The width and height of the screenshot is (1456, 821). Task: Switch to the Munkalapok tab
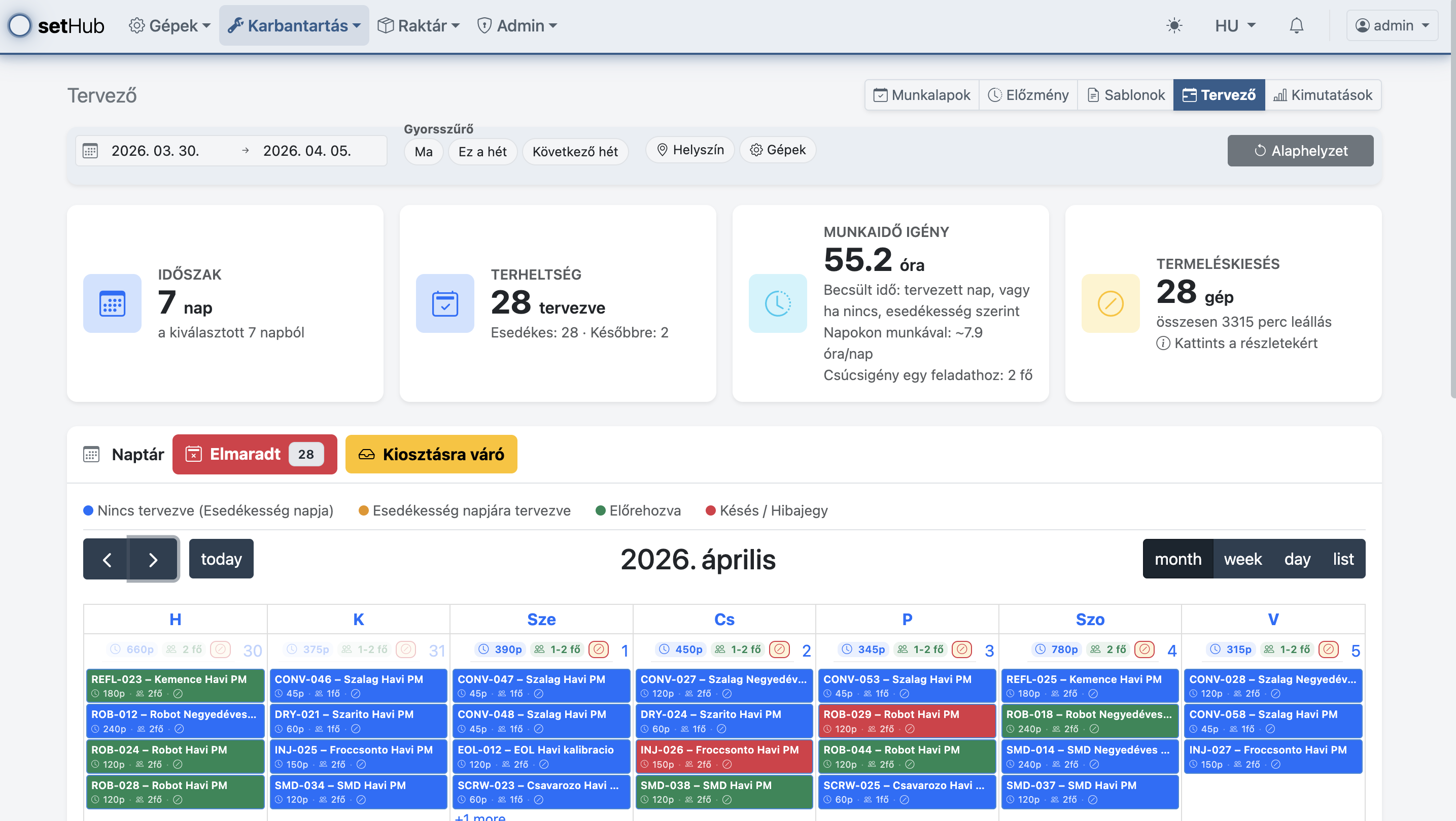[922, 95]
